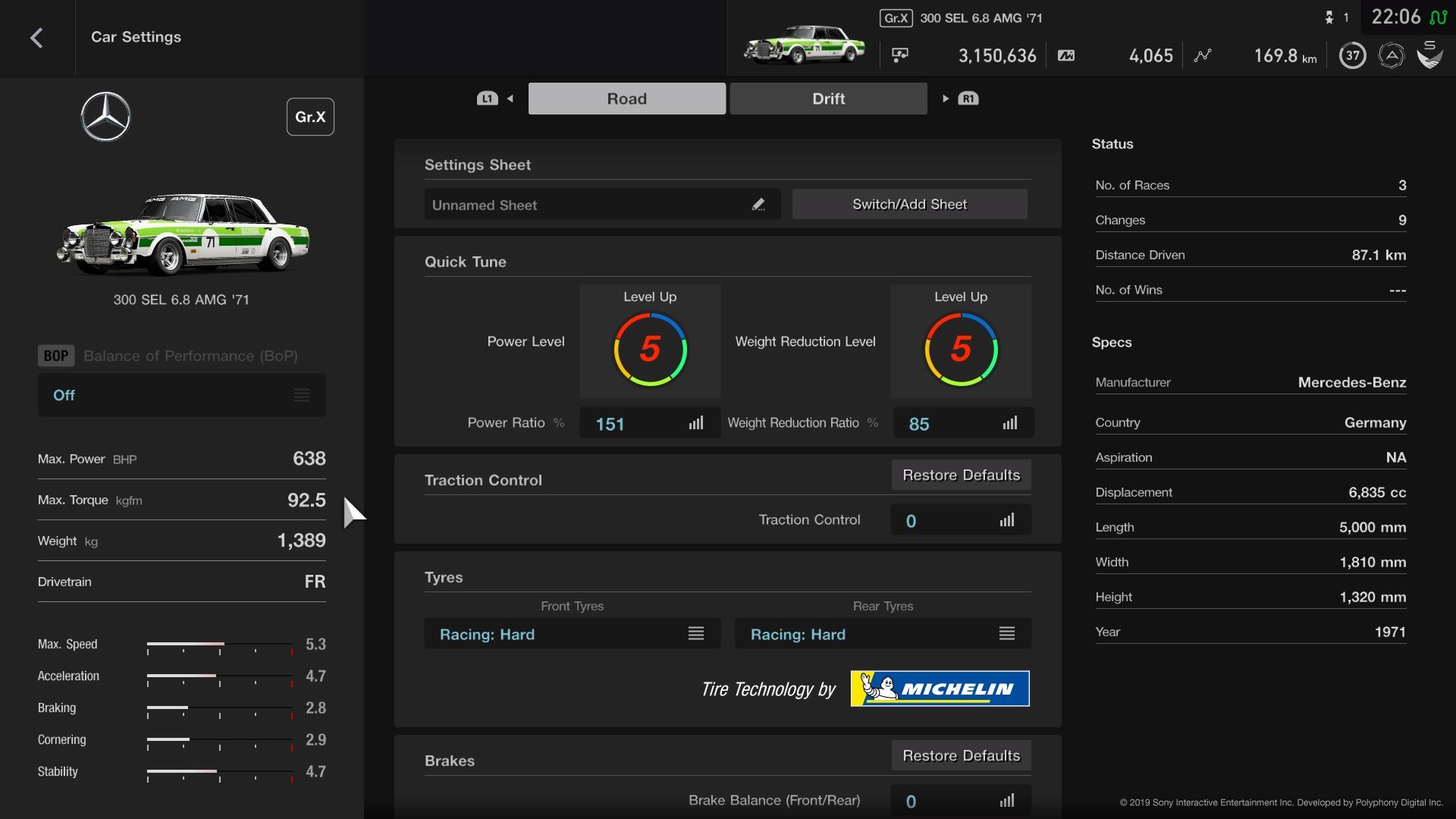Click the green network connection icon
Screen dimensions: 1456x819
[x=1438, y=17]
